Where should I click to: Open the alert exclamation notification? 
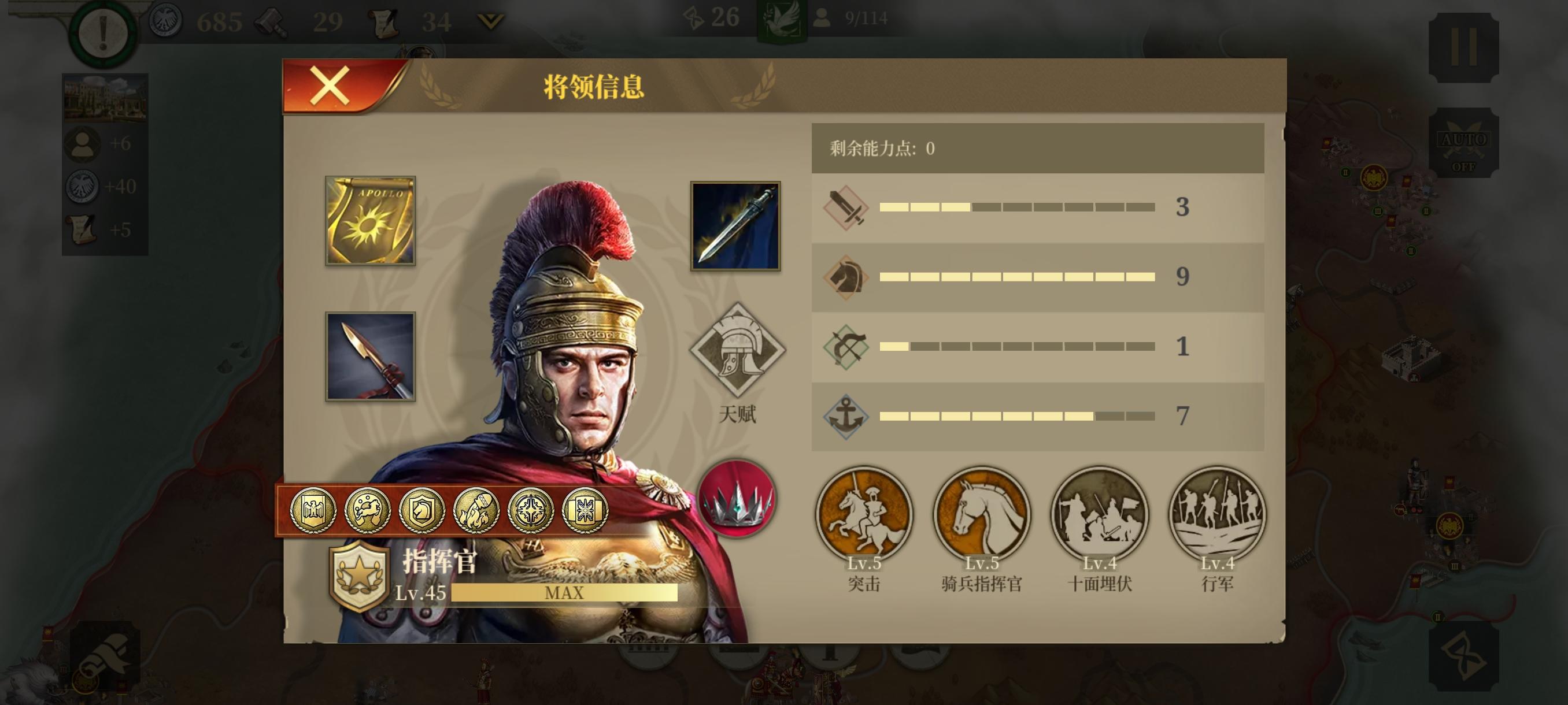[103, 32]
